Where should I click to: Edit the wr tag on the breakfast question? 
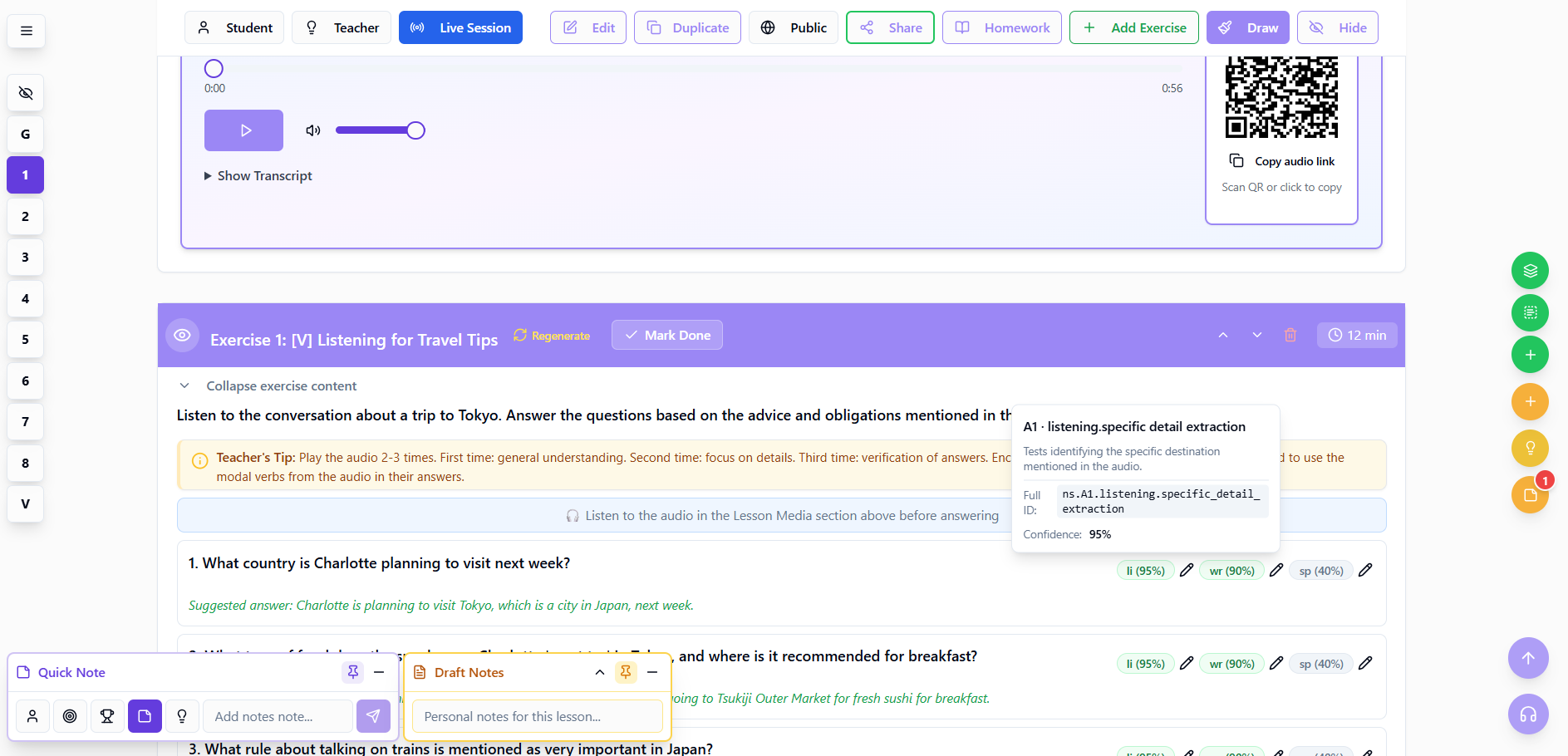tap(1276, 663)
